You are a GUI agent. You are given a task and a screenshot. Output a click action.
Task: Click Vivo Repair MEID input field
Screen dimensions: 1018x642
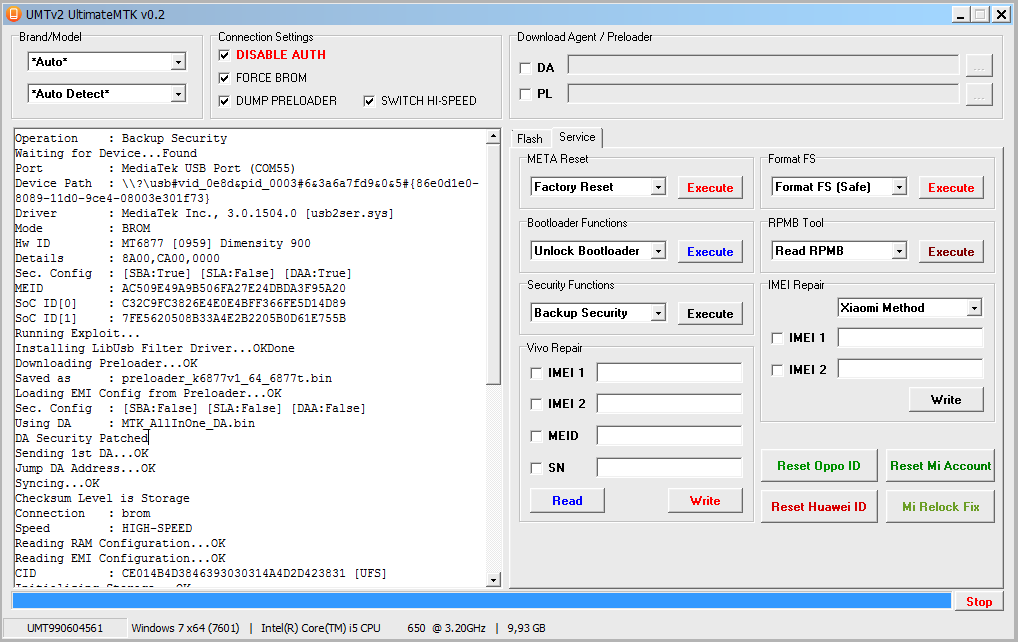(x=669, y=436)
